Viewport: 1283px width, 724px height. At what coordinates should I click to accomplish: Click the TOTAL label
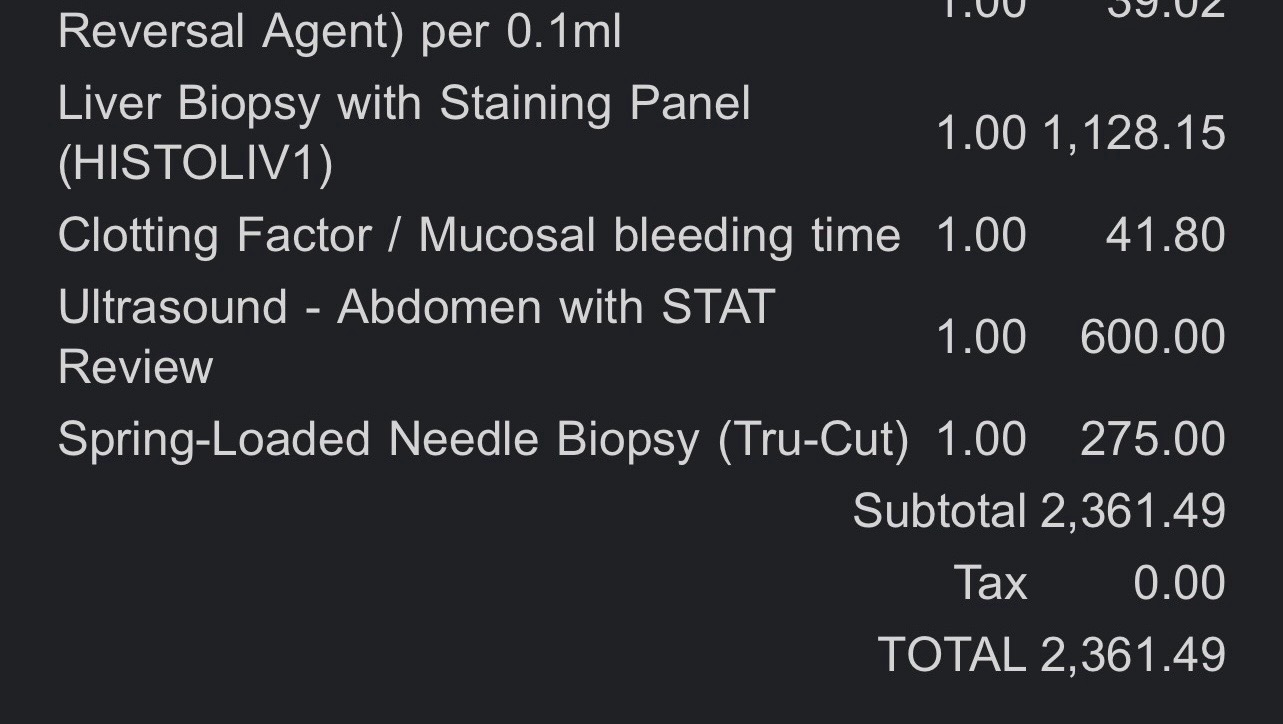[x=951, y=655]
